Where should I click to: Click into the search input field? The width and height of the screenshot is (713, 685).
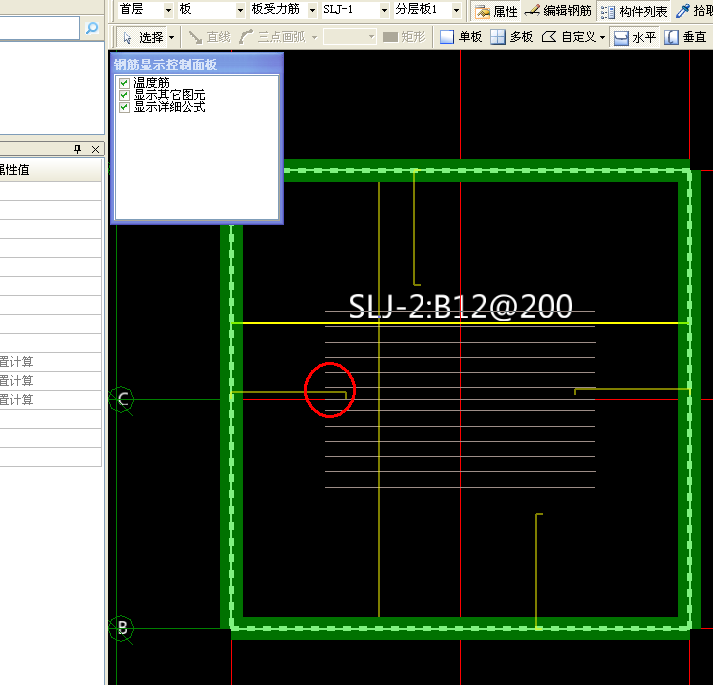pyautogui.click(x=39, y=28)
